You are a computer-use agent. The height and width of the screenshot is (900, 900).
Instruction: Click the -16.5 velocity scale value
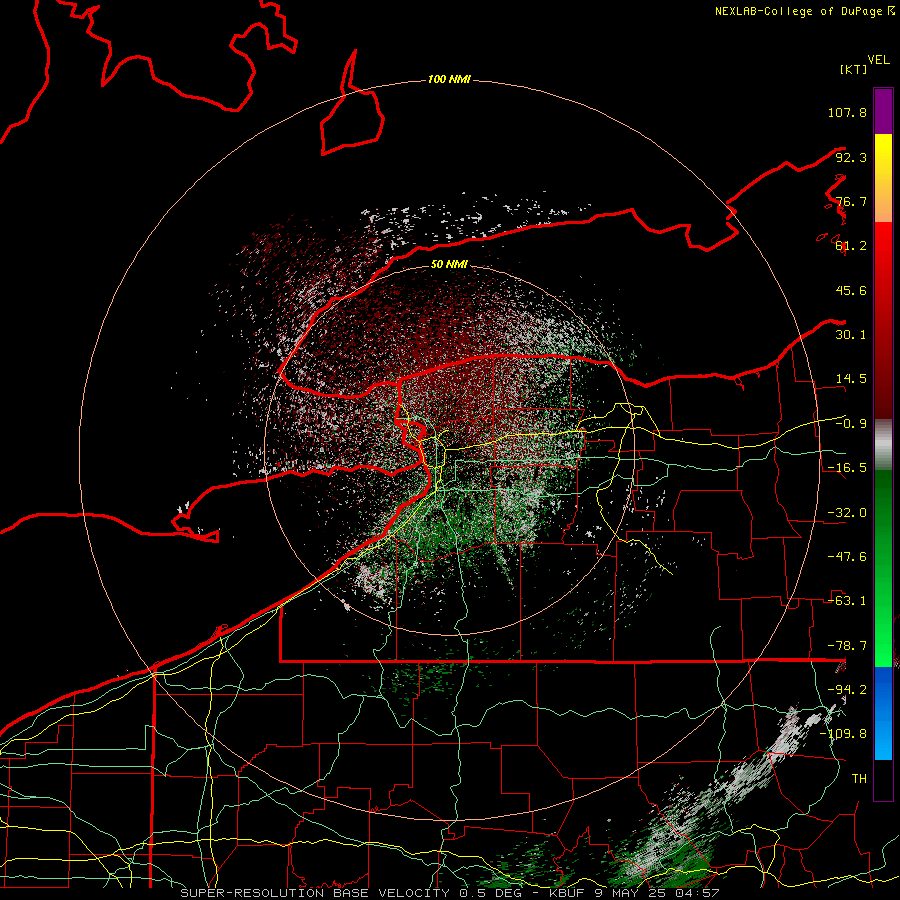[x=847, y=468]
